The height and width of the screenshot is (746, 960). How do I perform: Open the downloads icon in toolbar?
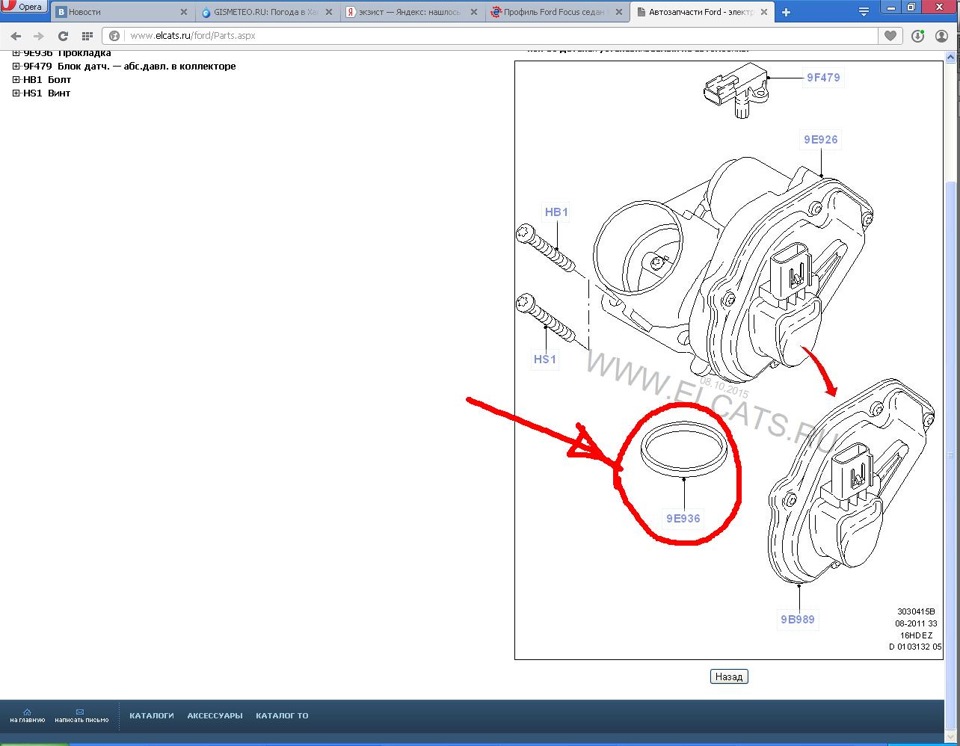point(917,36)
